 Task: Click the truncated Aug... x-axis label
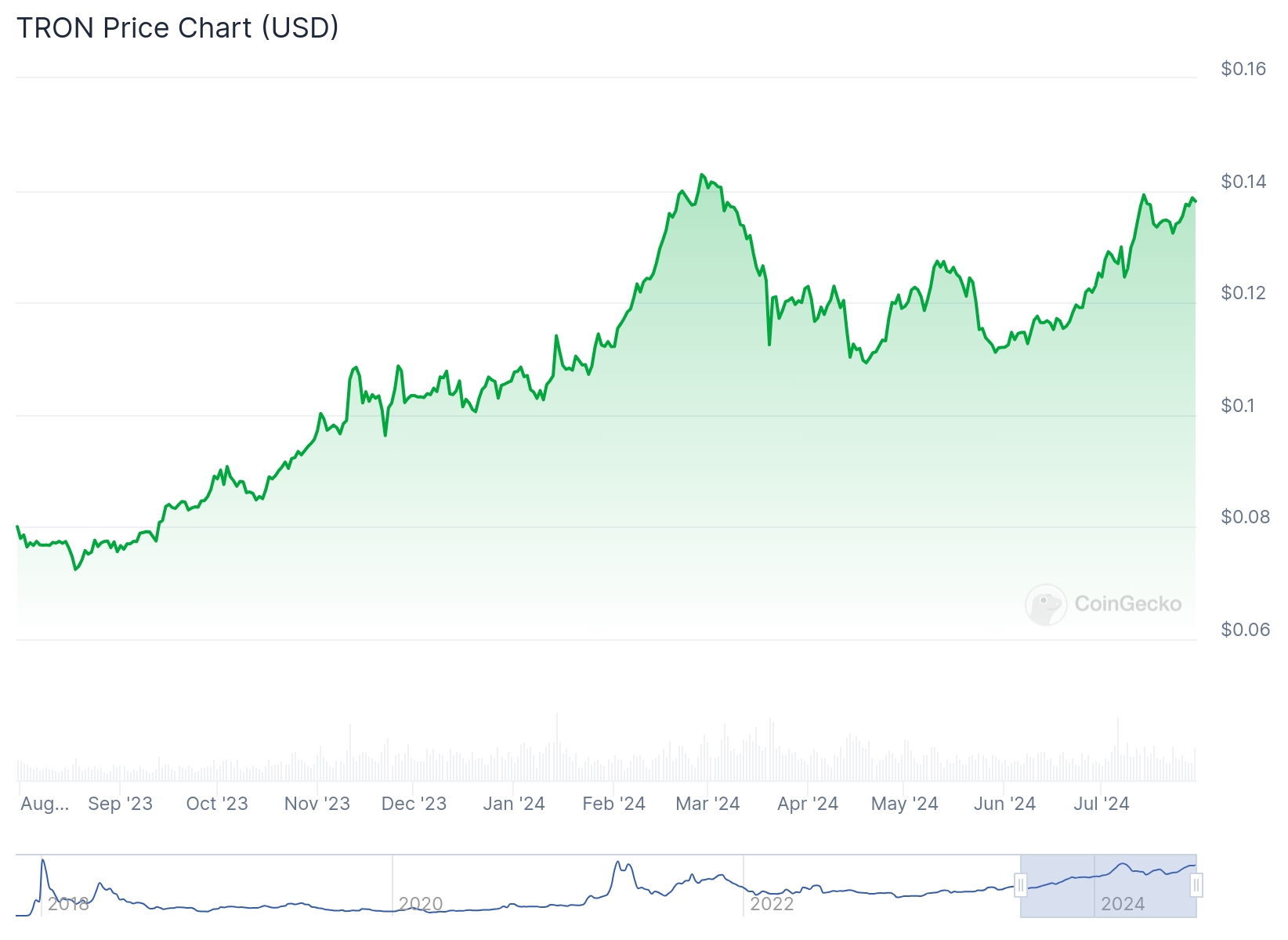pos(45,804)
